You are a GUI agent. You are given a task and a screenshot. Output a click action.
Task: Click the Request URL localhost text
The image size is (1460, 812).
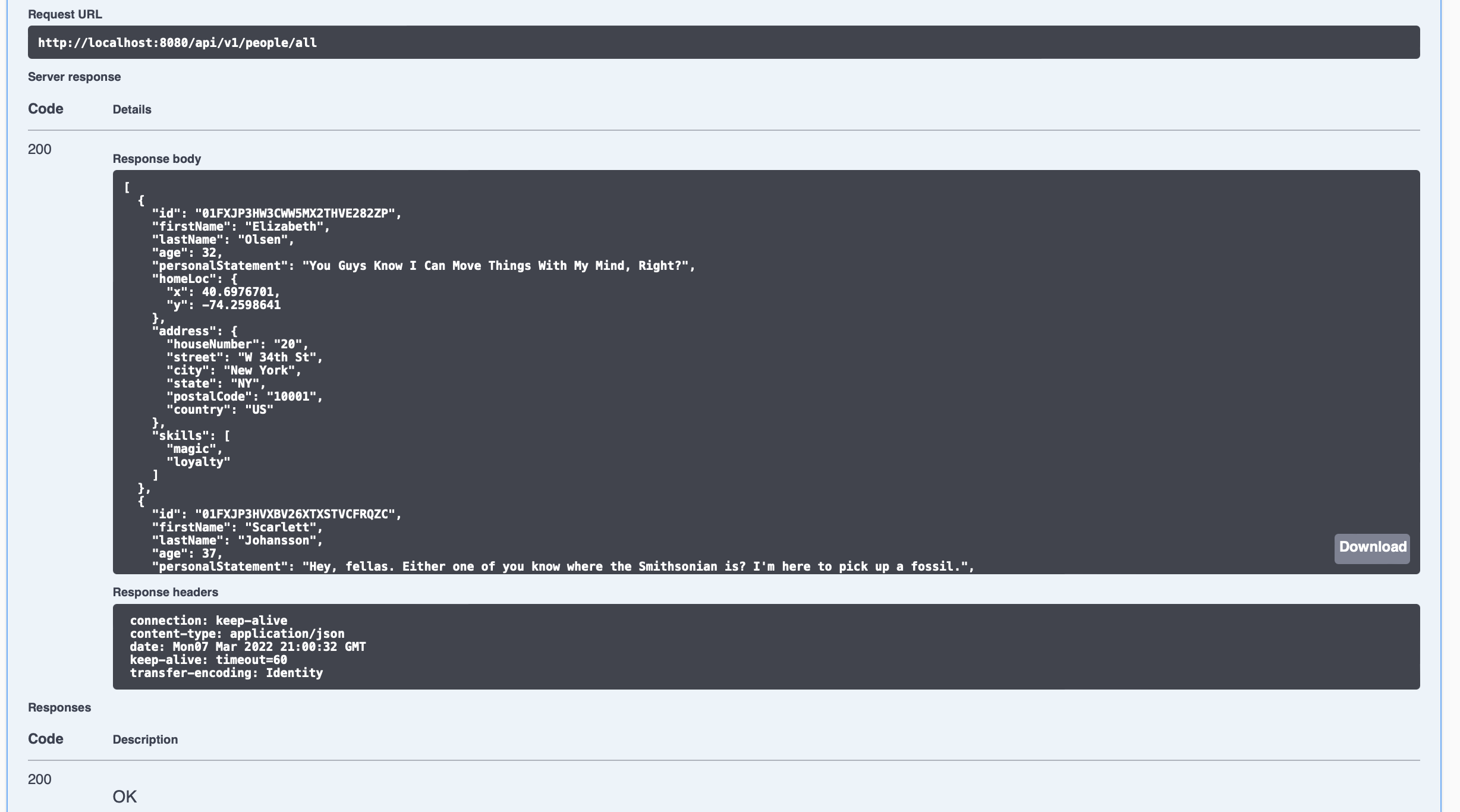[x=177, y=43]
